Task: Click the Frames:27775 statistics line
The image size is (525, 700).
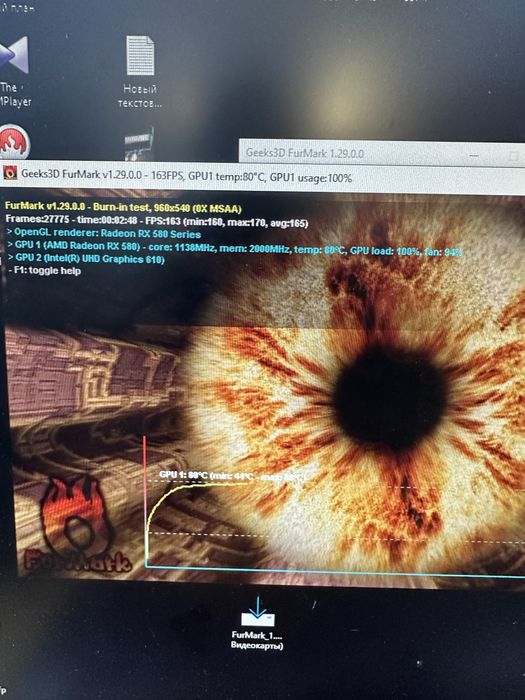Action: (x=157, y=221)
